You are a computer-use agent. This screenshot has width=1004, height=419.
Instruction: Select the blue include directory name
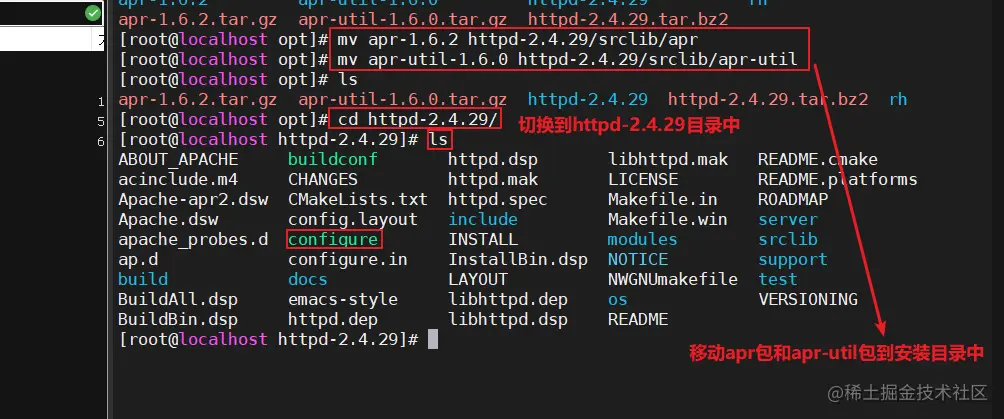click(x=483, y=219)
